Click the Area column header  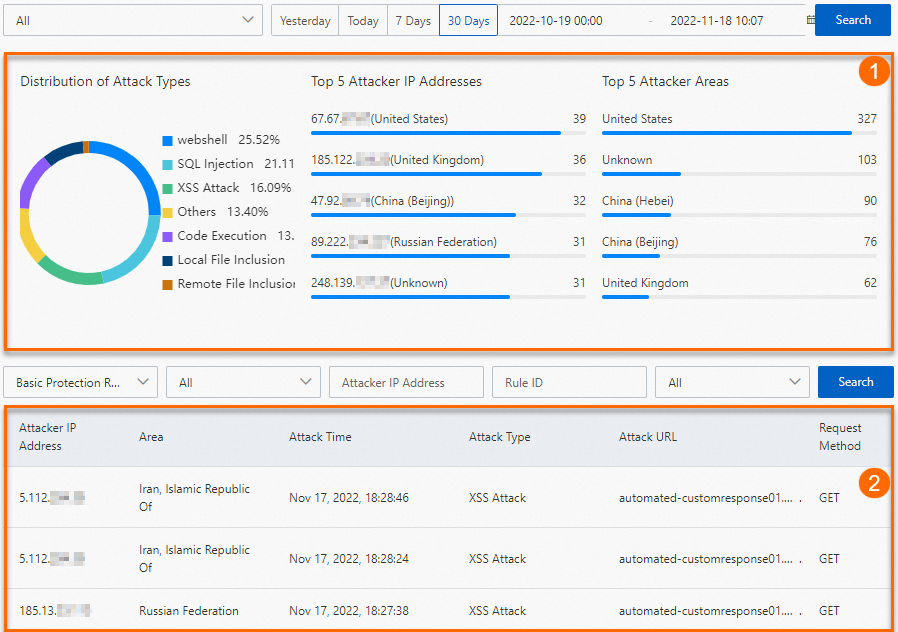tap(151, 437)
